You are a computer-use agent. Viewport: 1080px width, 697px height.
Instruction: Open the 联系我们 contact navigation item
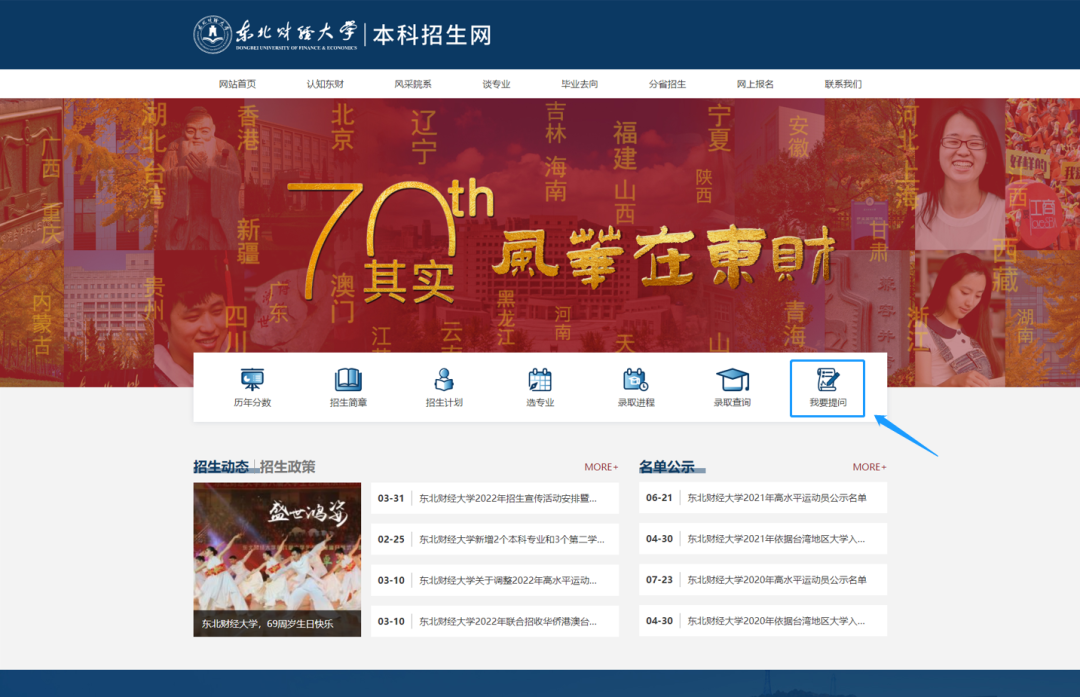843,84
